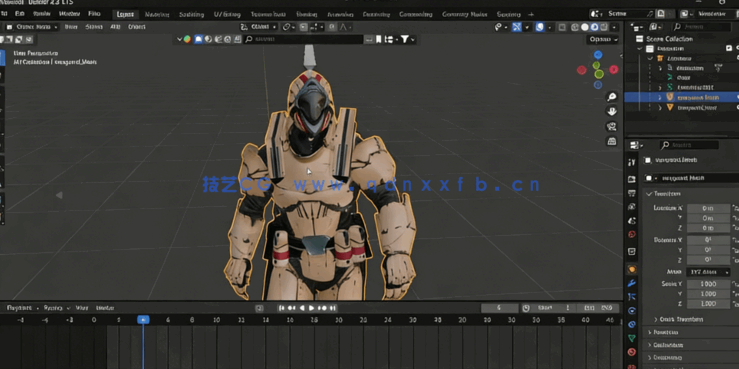The image size is (739, 369).
Task: Open the Tool properties tab
Action: click(x=632, y=162)
